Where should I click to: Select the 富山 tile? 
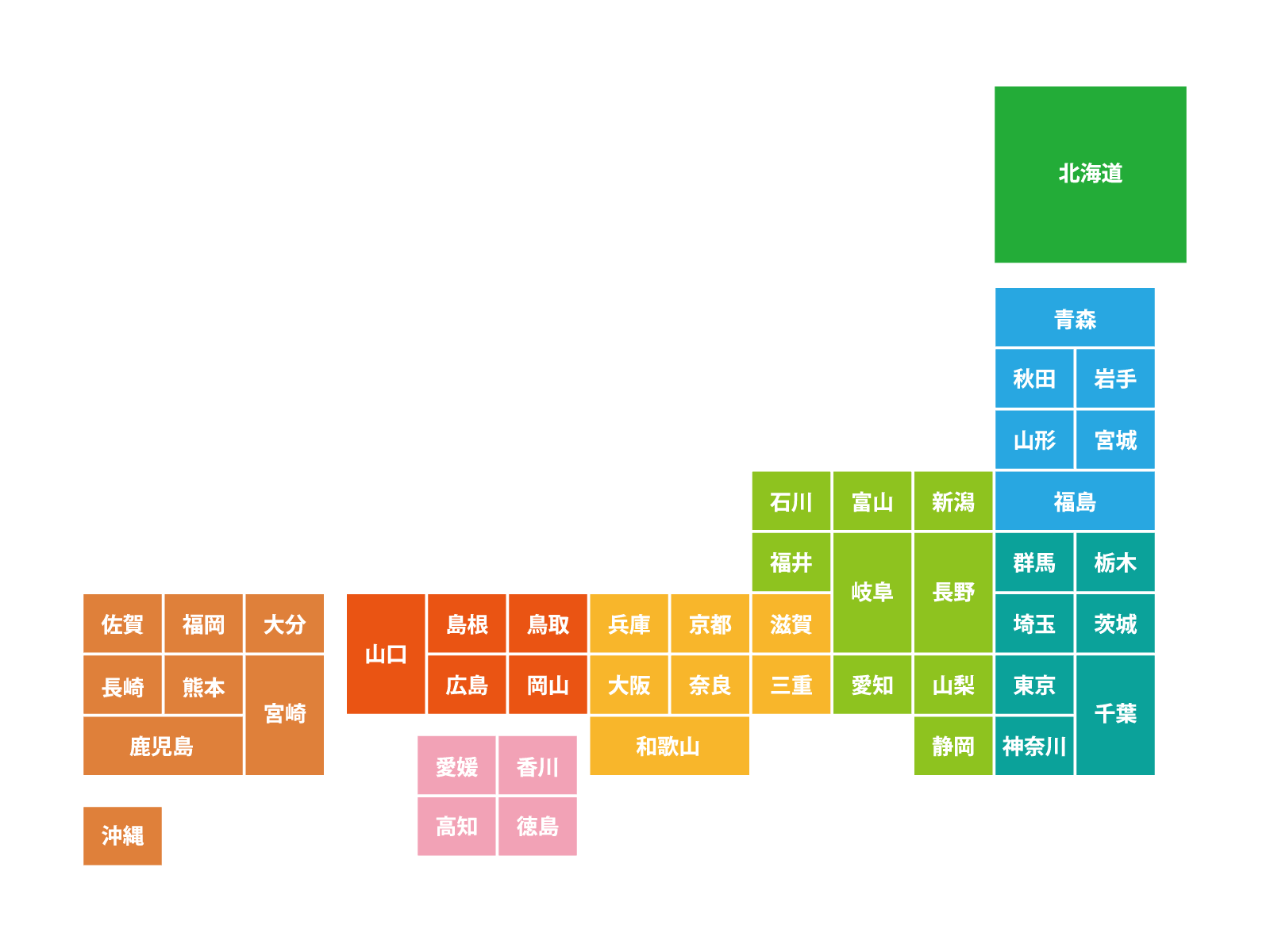(x=872, y=501)
